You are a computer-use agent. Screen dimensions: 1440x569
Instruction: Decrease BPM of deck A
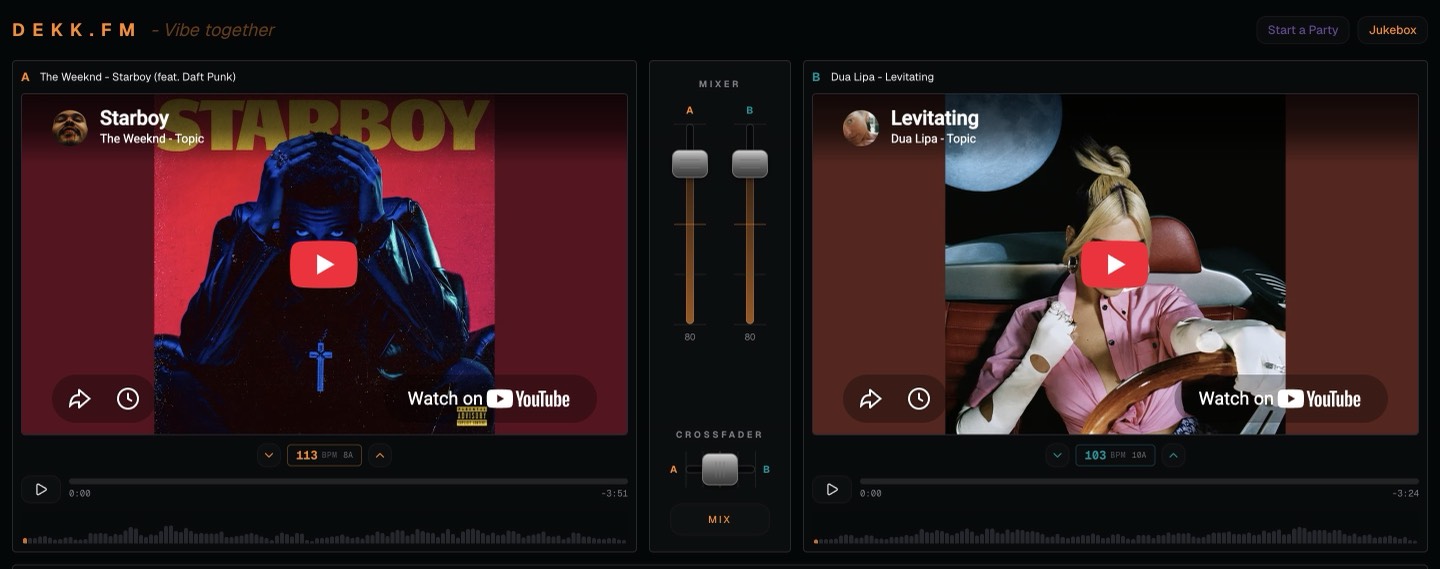[269, 456]
